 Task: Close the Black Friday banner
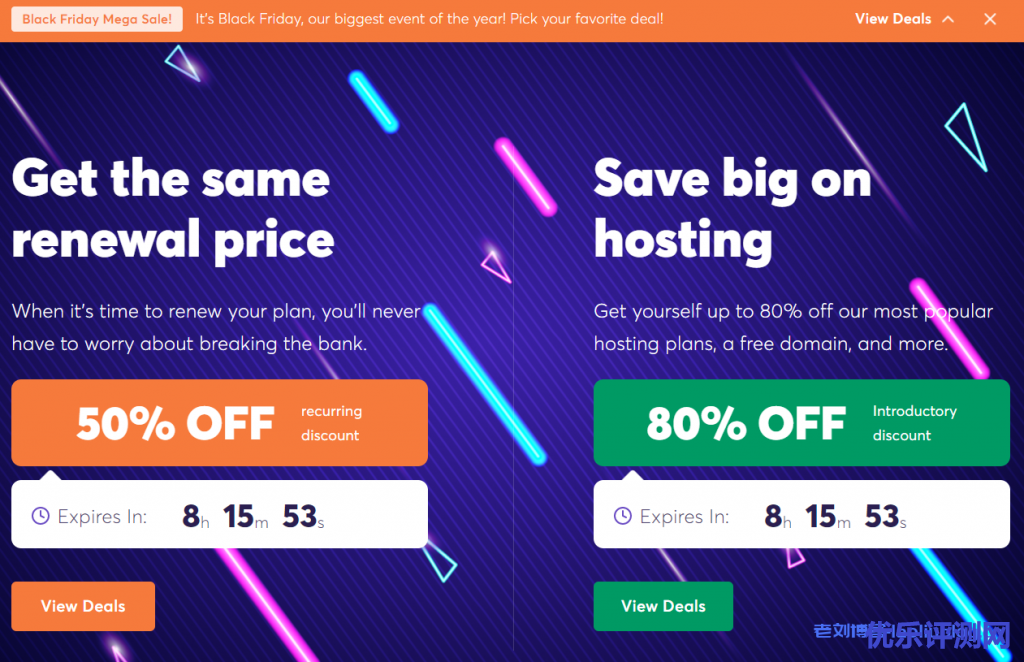(x=990, y=19)
